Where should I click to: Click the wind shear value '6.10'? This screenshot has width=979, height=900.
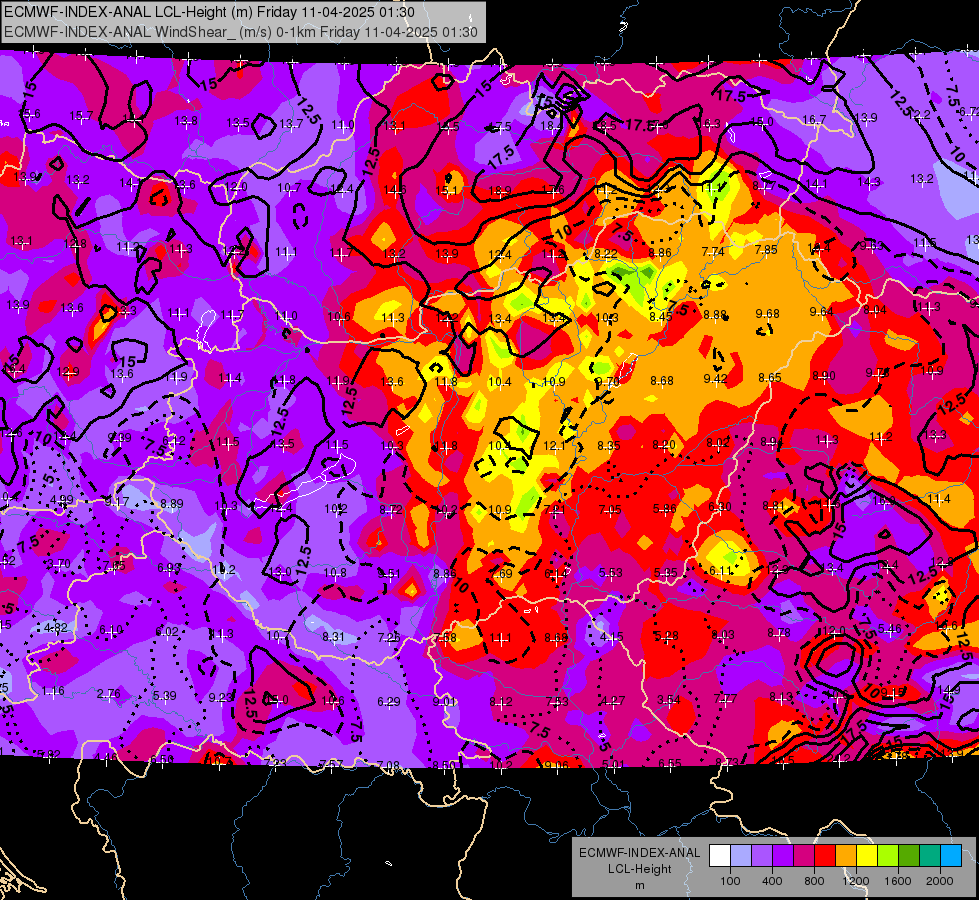(111, 630)
